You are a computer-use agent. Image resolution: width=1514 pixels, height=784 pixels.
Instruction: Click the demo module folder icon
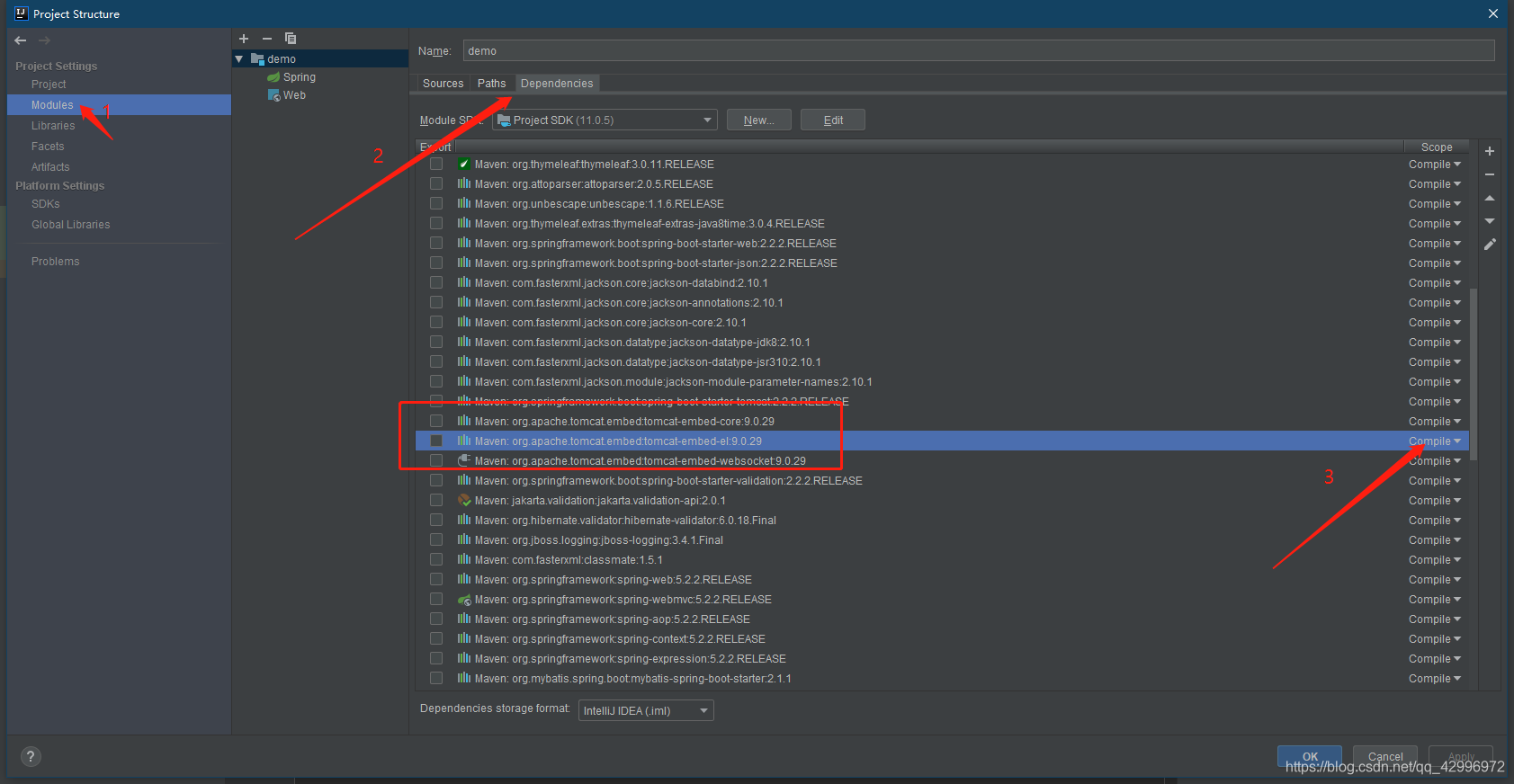point(257,59)
